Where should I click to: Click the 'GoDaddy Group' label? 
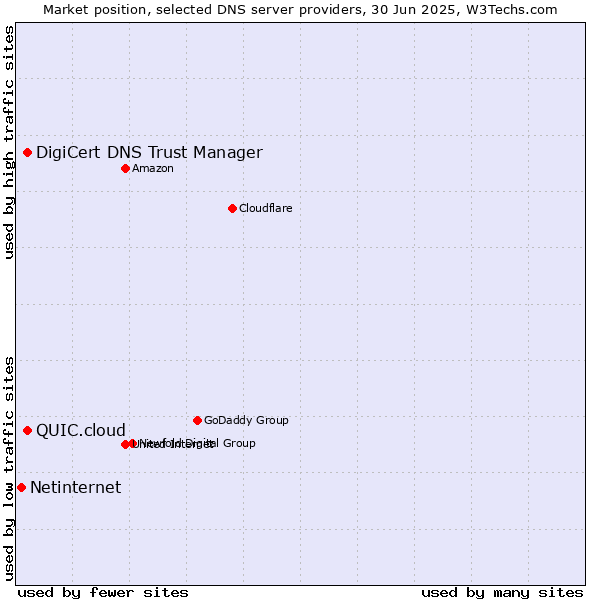[x=246, y=420]
